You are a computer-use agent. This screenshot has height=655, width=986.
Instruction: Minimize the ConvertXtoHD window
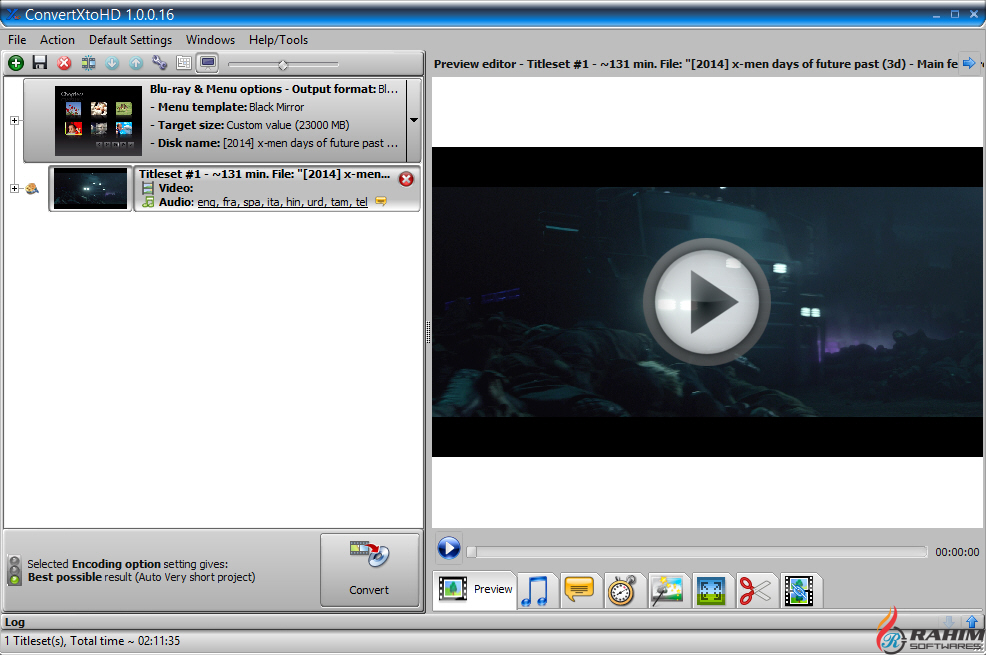[936, 14]
